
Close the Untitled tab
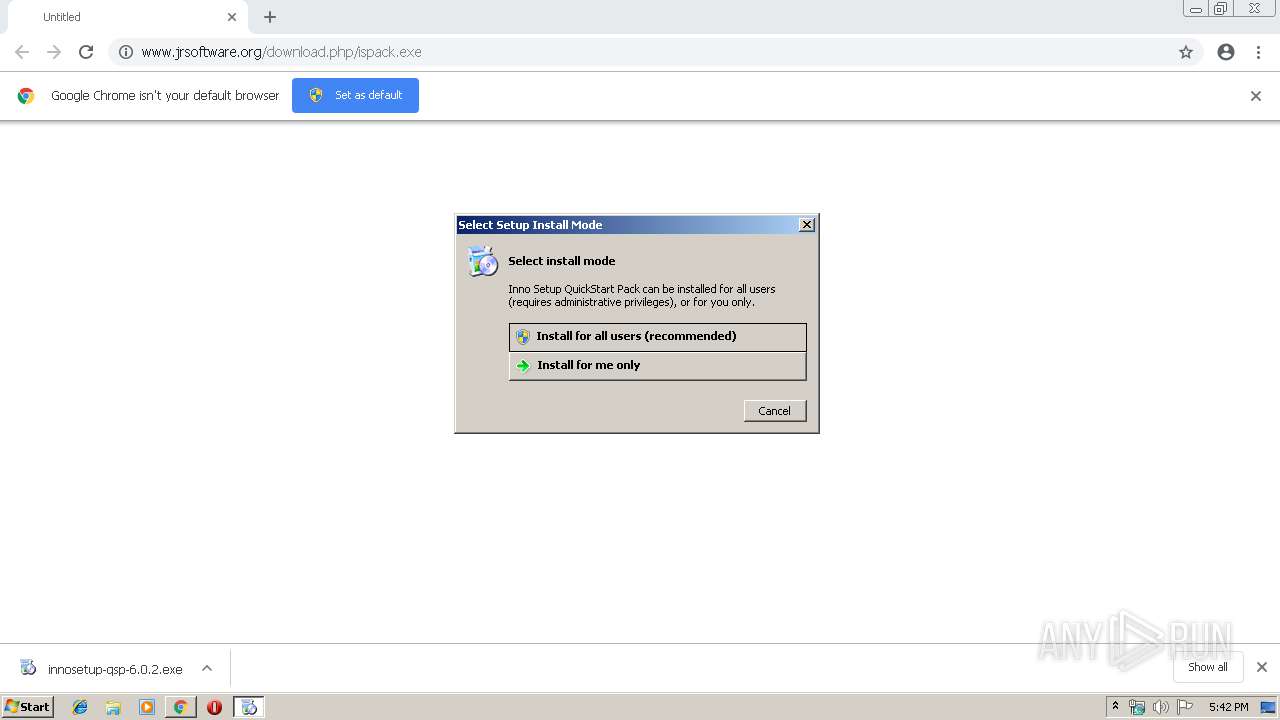[232, 17]
